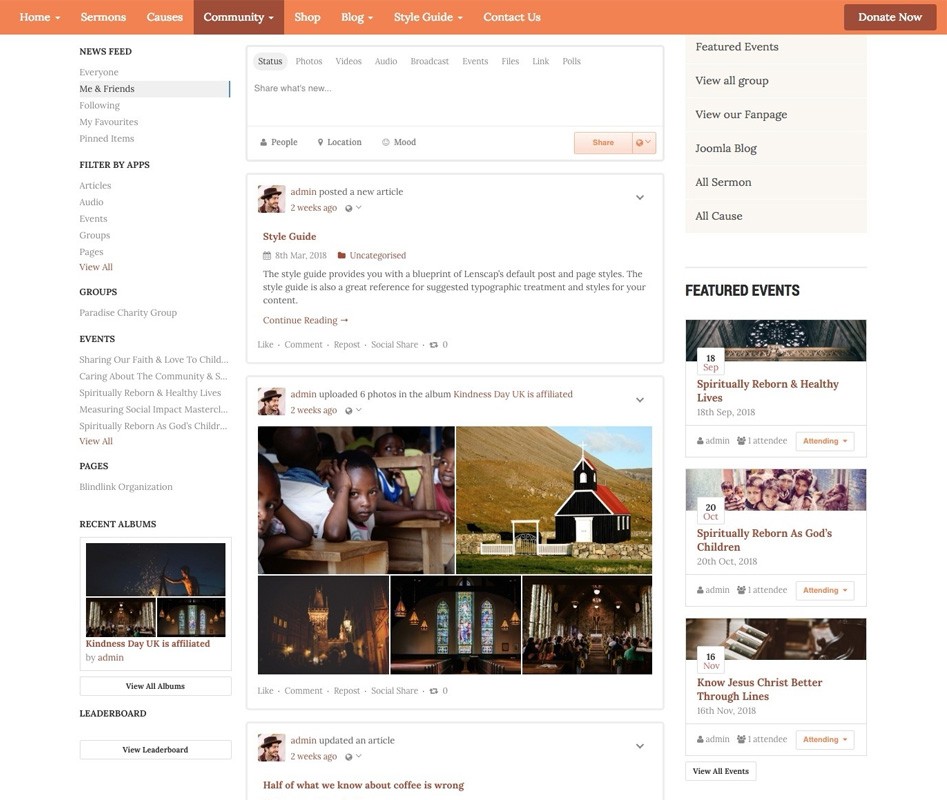Click globe privacy icon on photo album post
The image size is (947, 800).
tap(349, 411)
